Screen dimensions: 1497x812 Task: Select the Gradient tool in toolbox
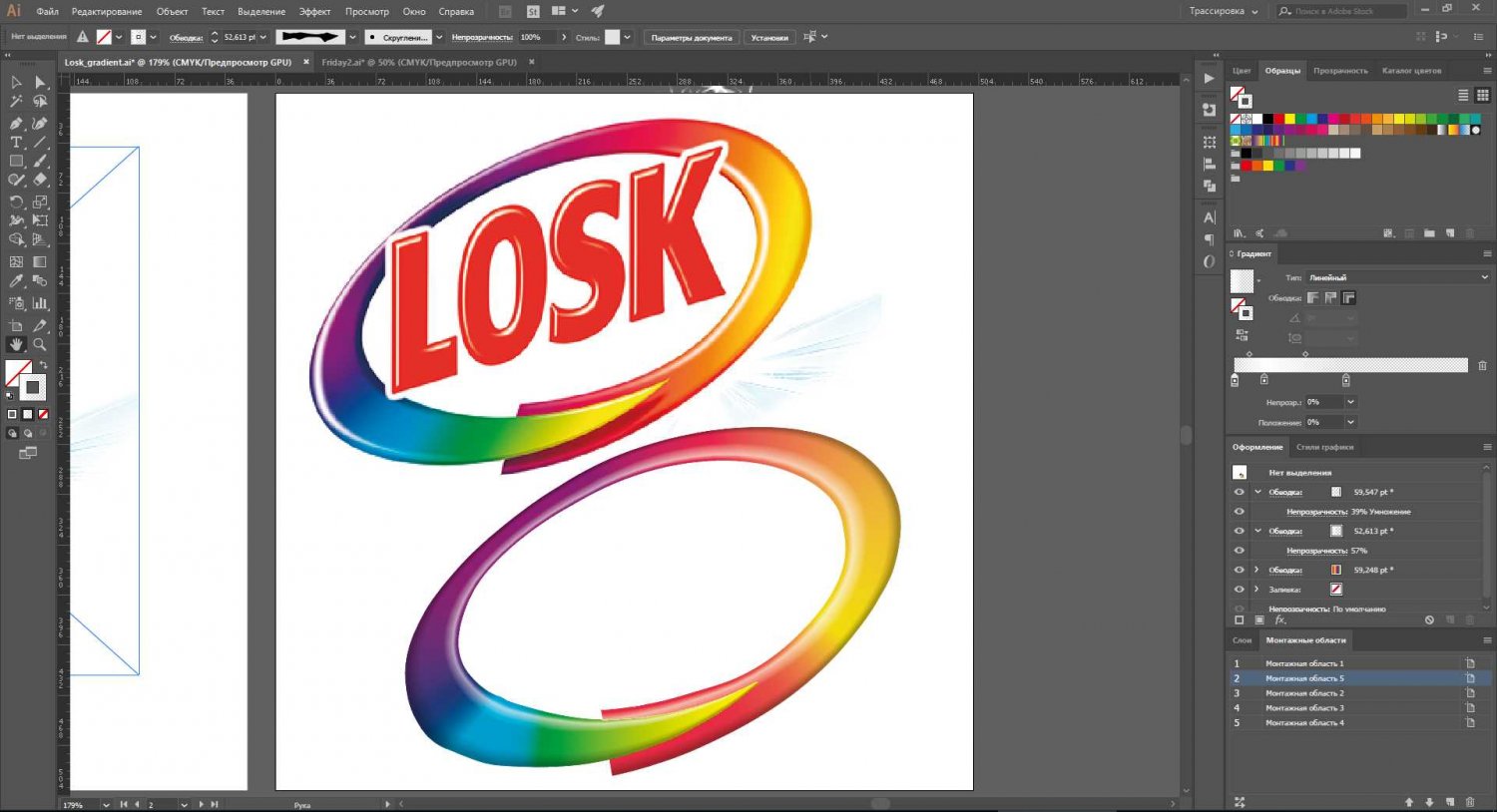point(40,262)
